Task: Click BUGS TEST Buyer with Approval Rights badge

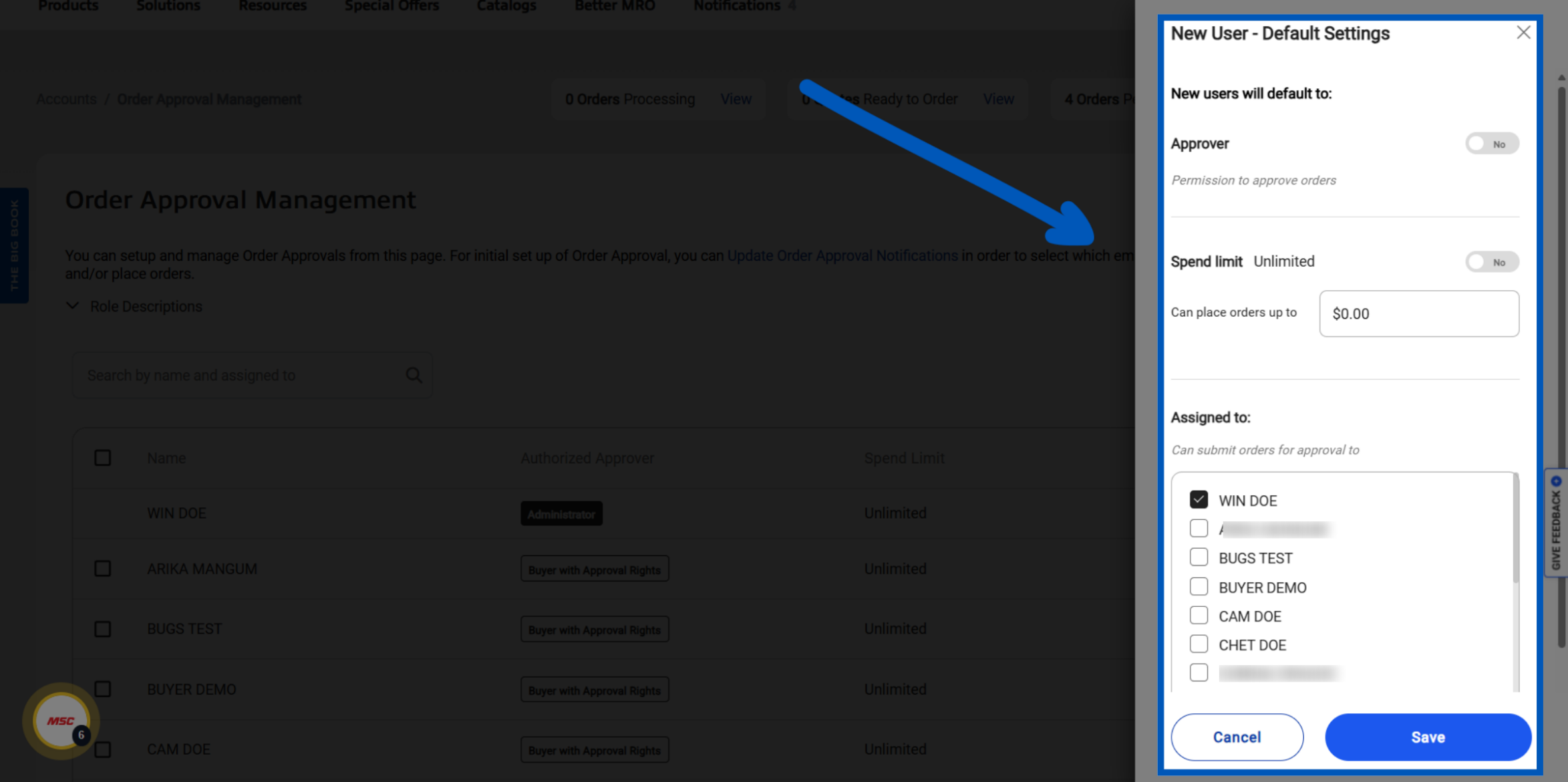Action: (595, 629)
